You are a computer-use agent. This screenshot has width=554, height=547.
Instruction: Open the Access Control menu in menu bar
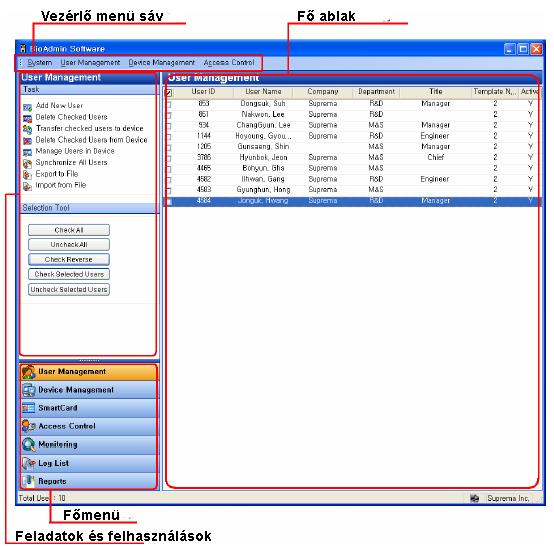(229, 63)
